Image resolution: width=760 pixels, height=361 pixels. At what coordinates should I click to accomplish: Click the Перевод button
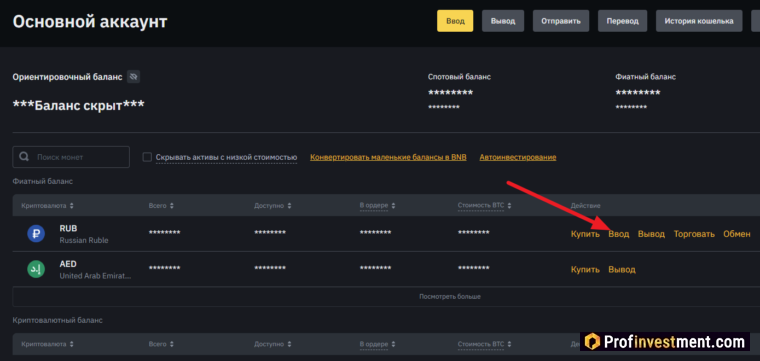pyautogui.click(x=622, y=21)
